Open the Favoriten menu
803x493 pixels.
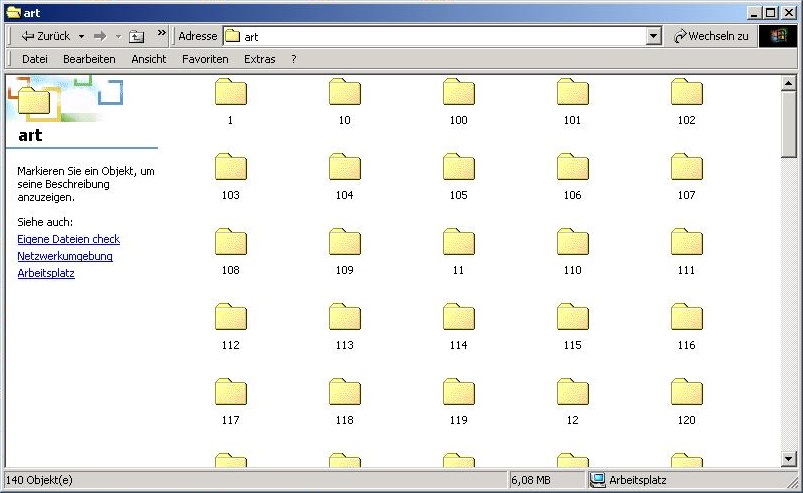pos(205,59)
